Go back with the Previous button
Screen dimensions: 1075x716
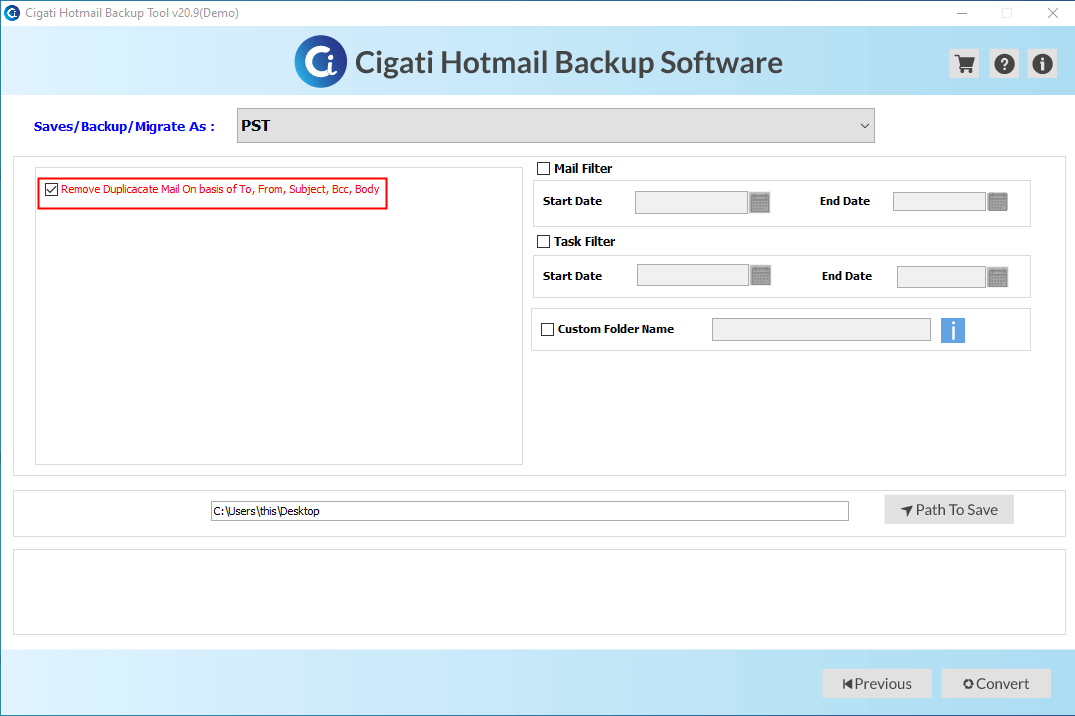pos(877,684)
